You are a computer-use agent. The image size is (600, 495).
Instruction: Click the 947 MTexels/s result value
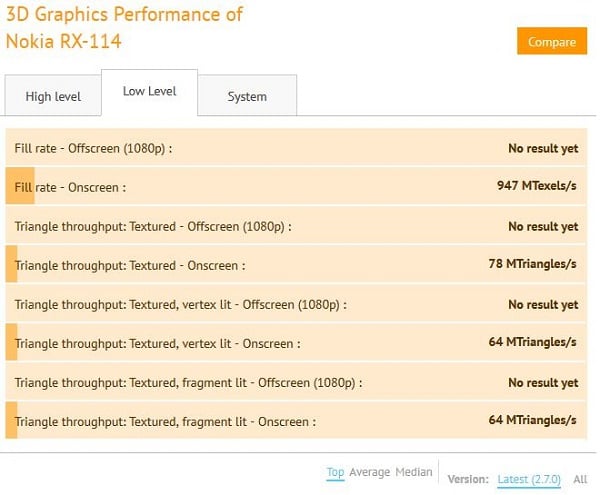pos(536,186)
